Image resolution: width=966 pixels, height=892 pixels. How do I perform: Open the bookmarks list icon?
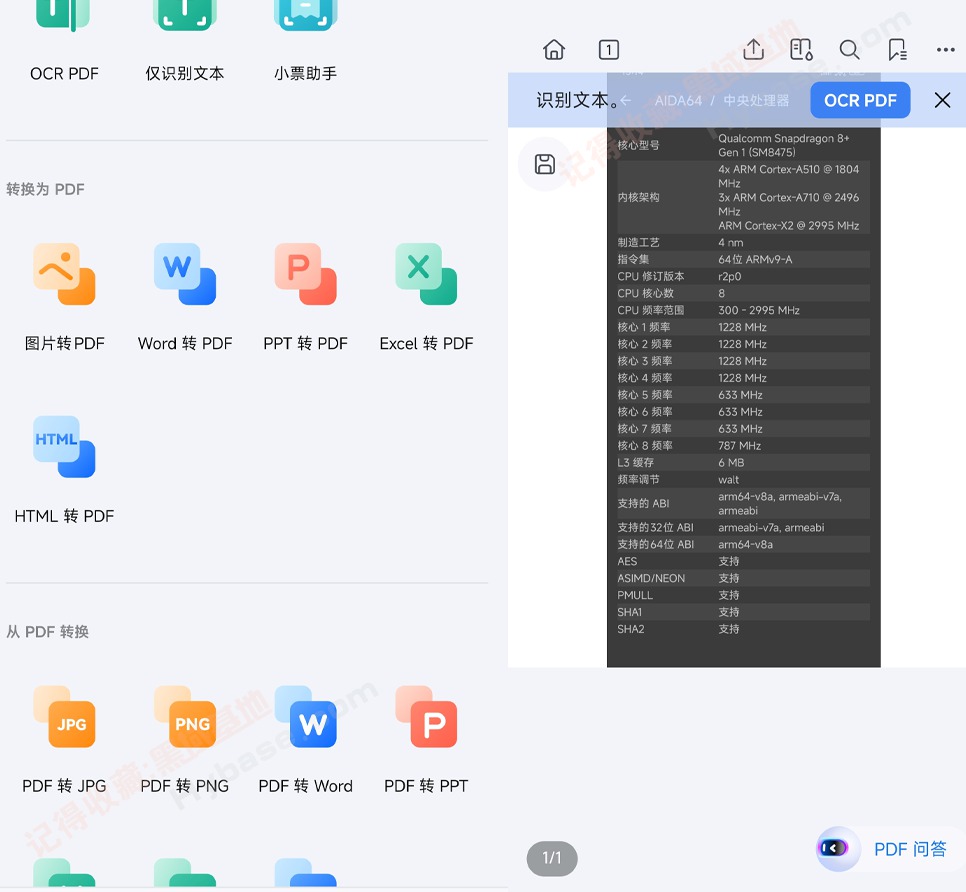(x=897, y=50)
